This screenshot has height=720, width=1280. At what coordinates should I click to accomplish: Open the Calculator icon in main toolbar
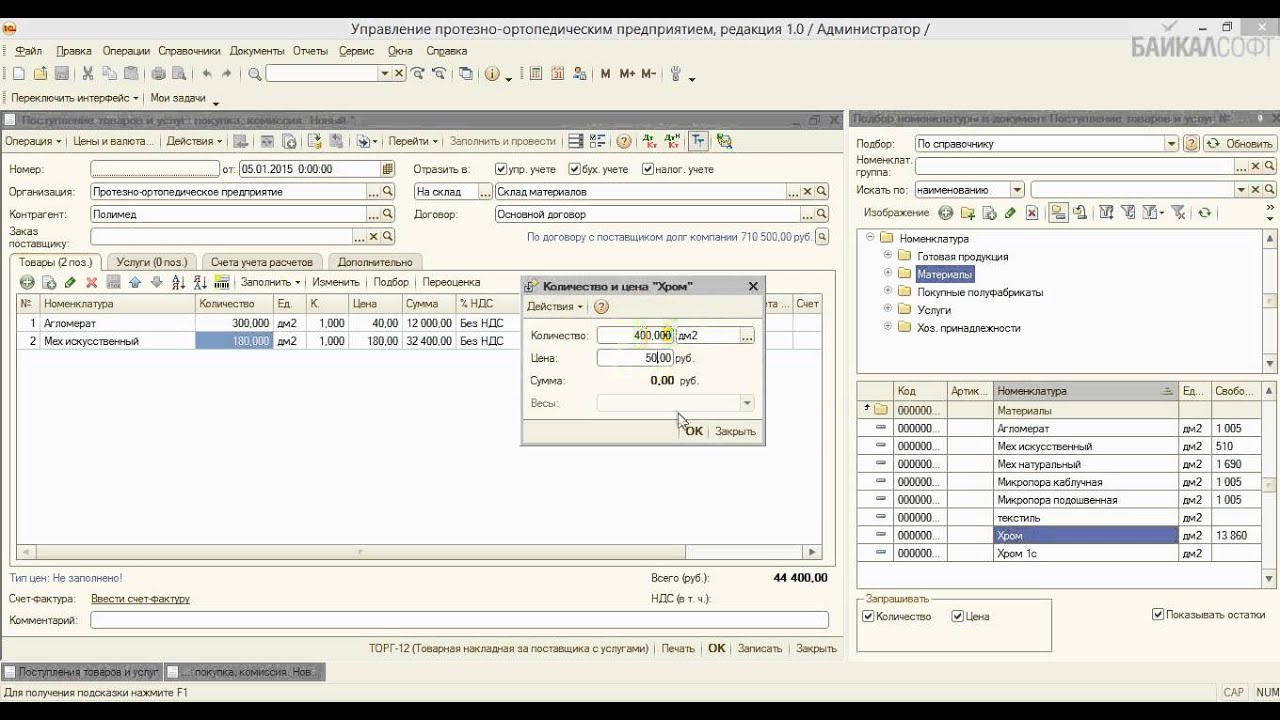tap(536, 74)
